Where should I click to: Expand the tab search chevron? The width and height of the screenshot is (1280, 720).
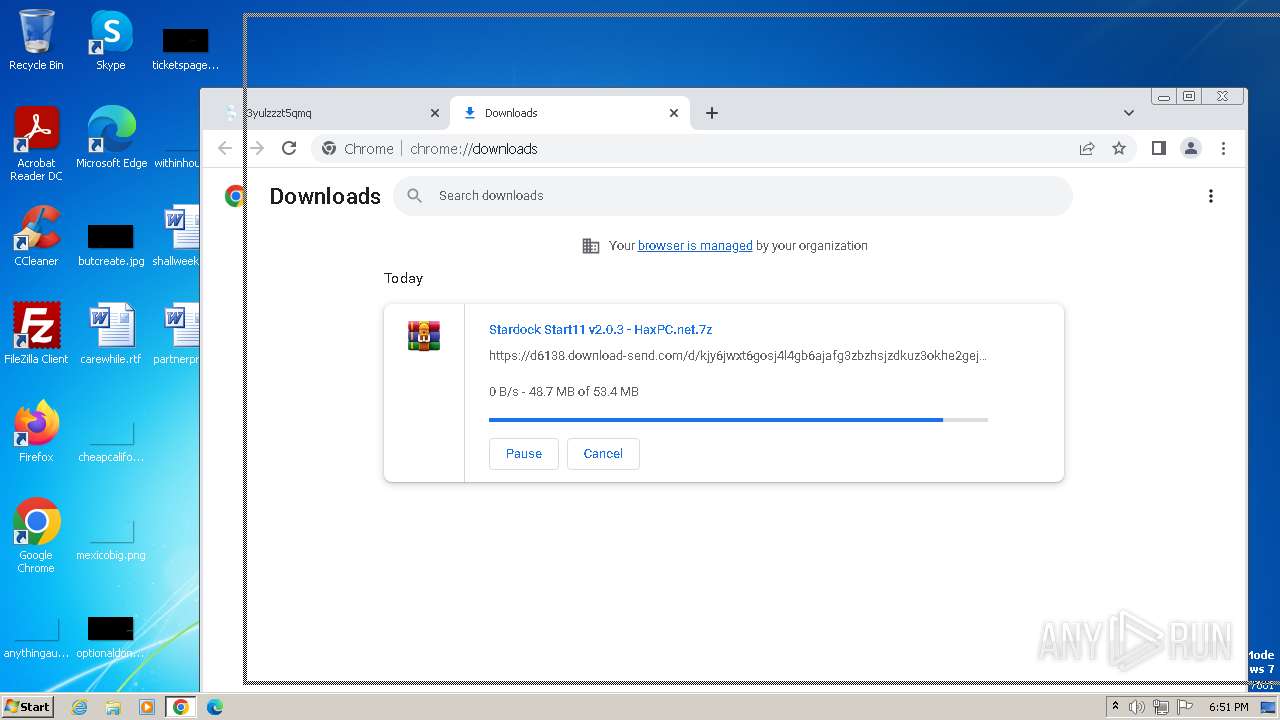(1129, 113)
